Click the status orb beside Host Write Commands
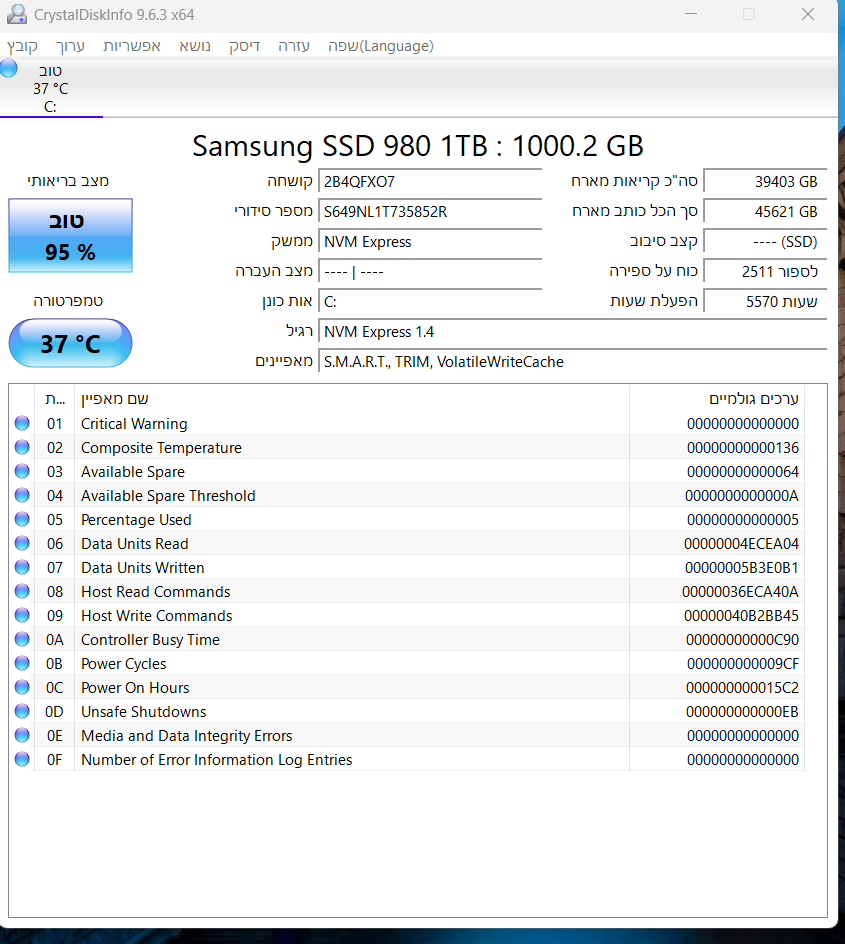Screen dimensions: 845x944 [22, 615]
